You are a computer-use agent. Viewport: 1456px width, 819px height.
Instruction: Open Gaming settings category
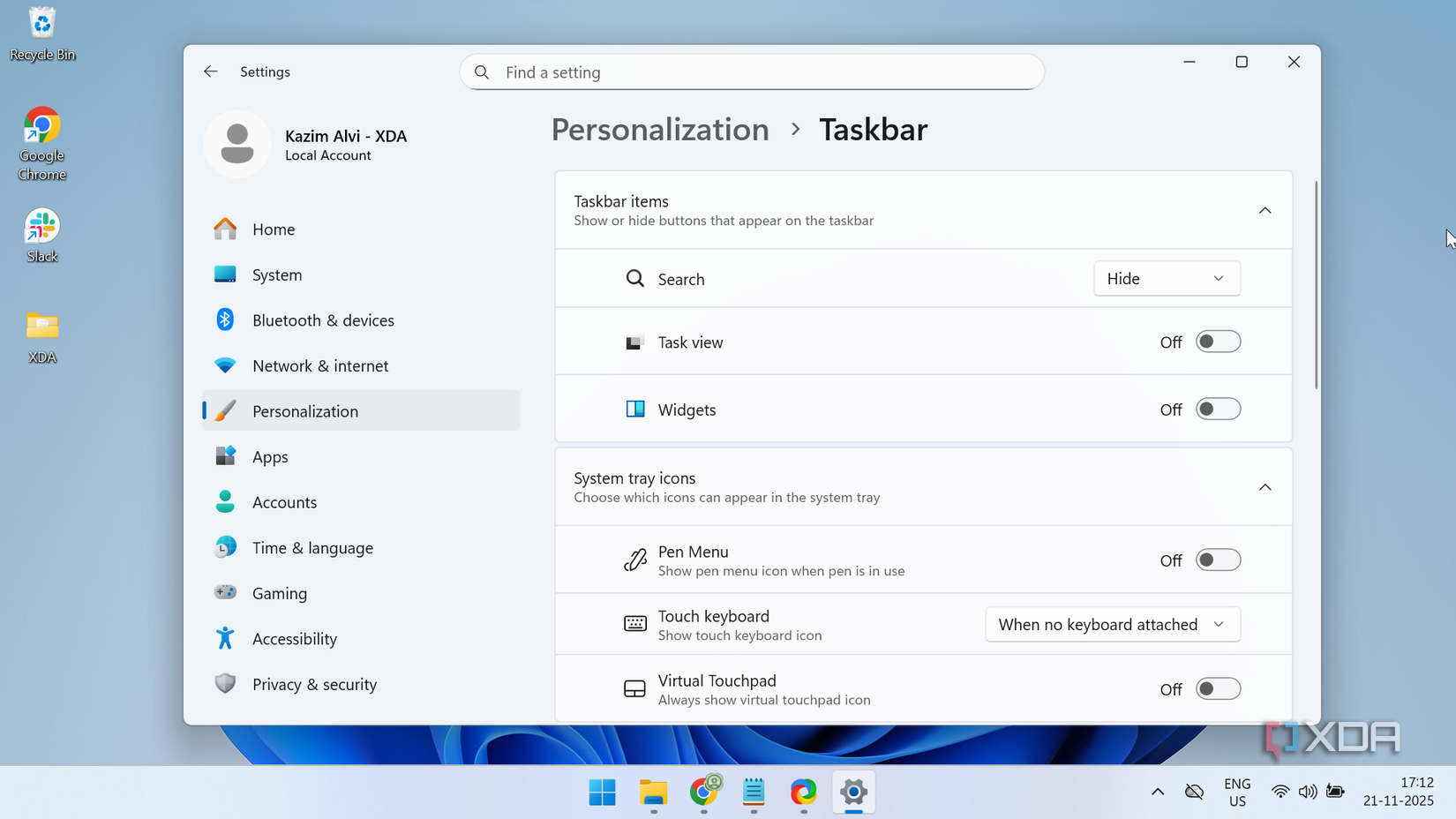(x=361, y=593)
